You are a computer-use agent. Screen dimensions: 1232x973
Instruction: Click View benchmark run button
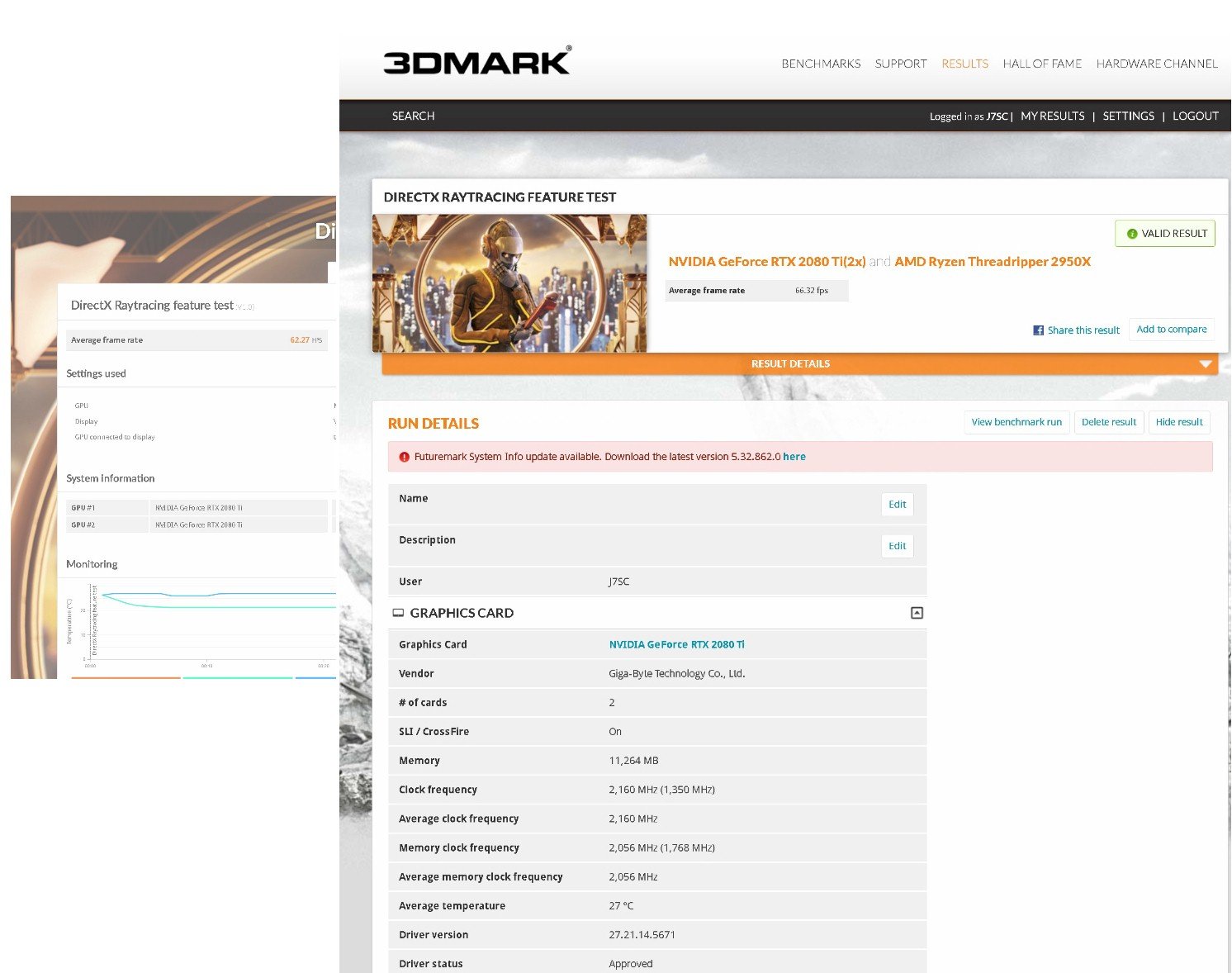click(x=1016, y=422)
